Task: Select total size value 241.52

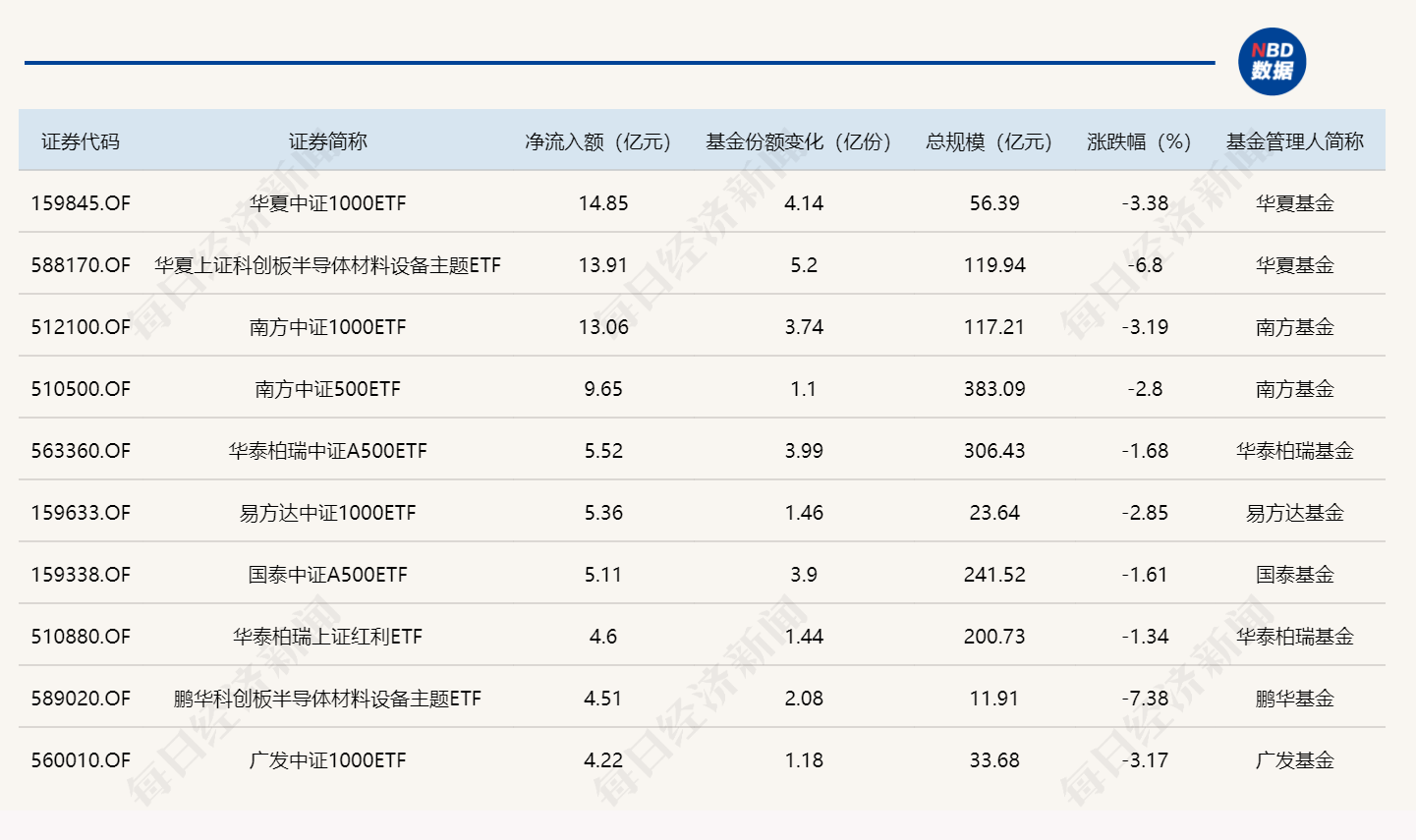Action: click(994, 575)
